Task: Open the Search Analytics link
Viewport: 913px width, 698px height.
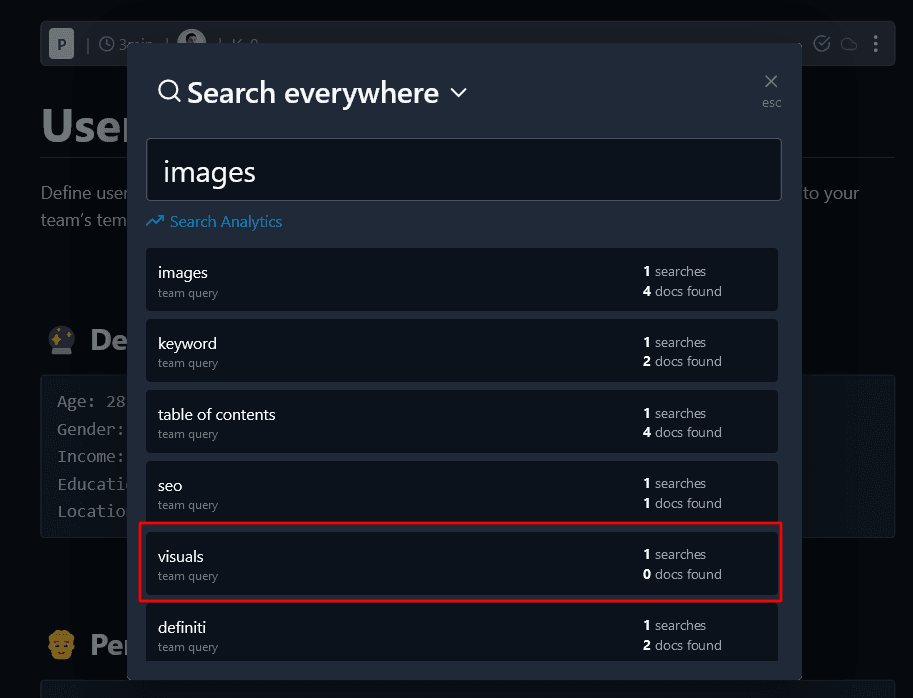Action: point(225,222)
